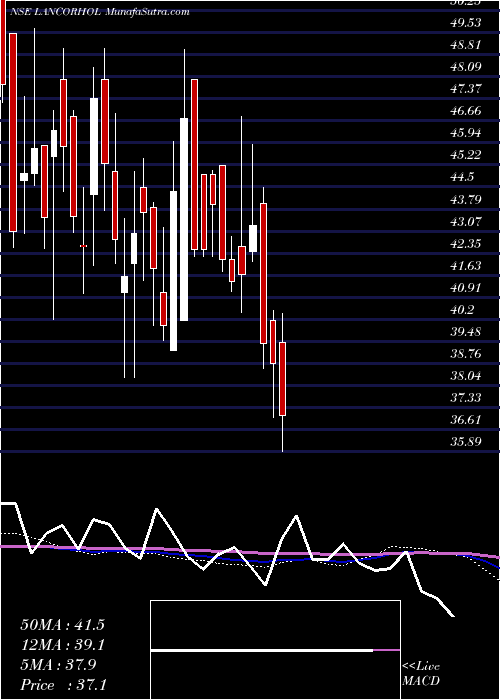Select the 38.76 price axis label

coord(467,354)
